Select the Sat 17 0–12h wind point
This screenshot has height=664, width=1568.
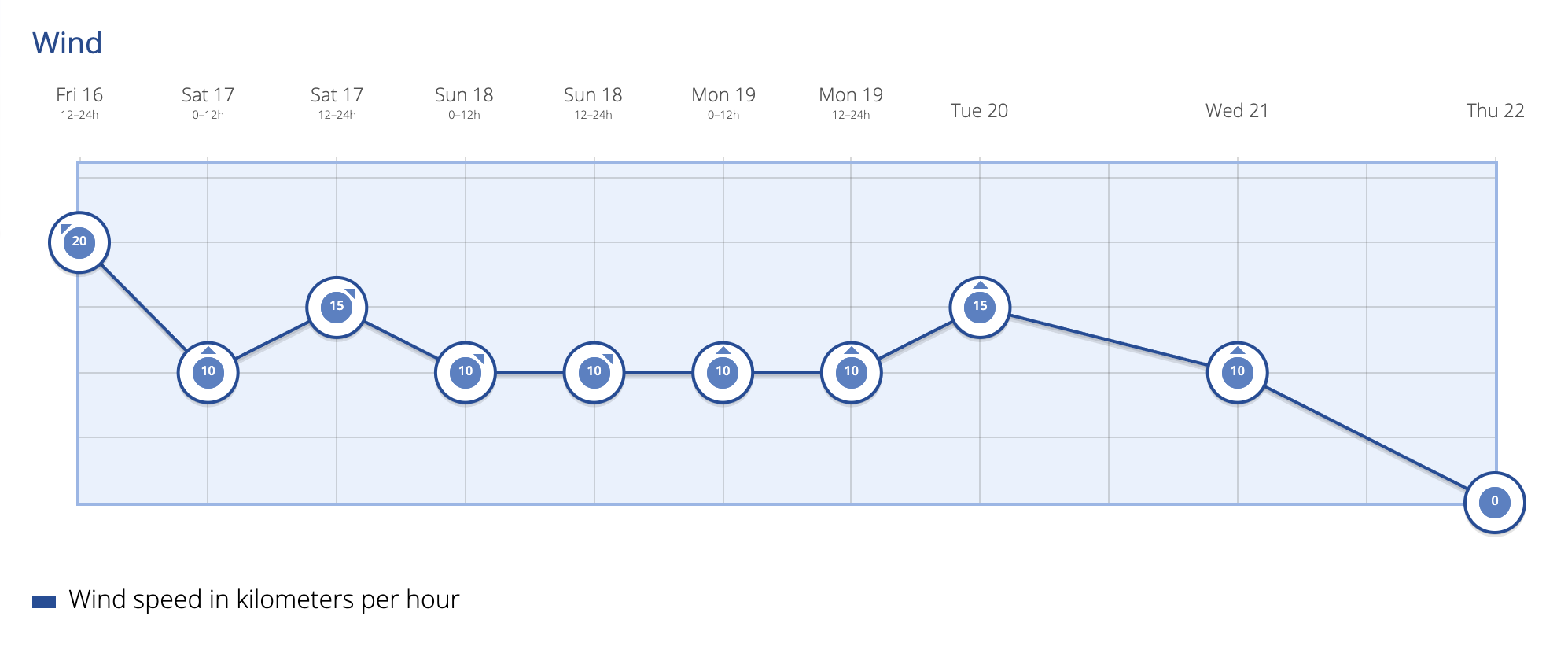208,372
